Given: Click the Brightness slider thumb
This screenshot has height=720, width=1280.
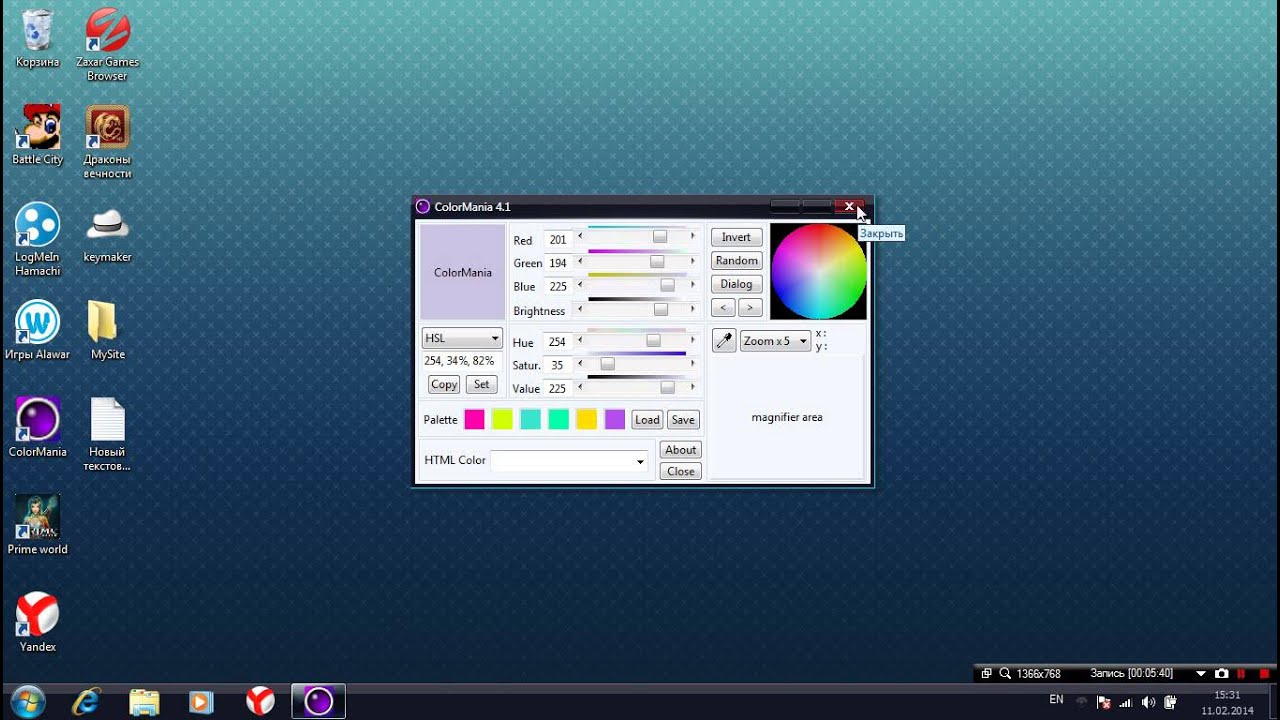Looking at the screenshot, I should point(661,310).
